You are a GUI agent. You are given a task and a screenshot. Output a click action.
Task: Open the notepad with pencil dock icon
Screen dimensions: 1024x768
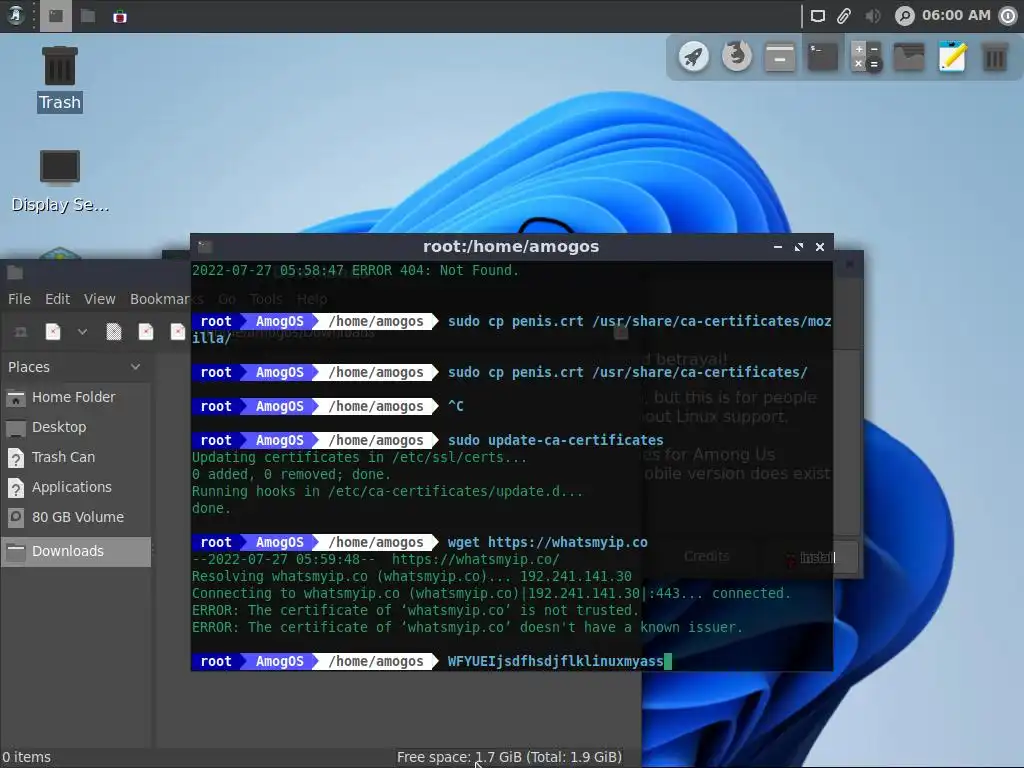[x=952, y=57]
